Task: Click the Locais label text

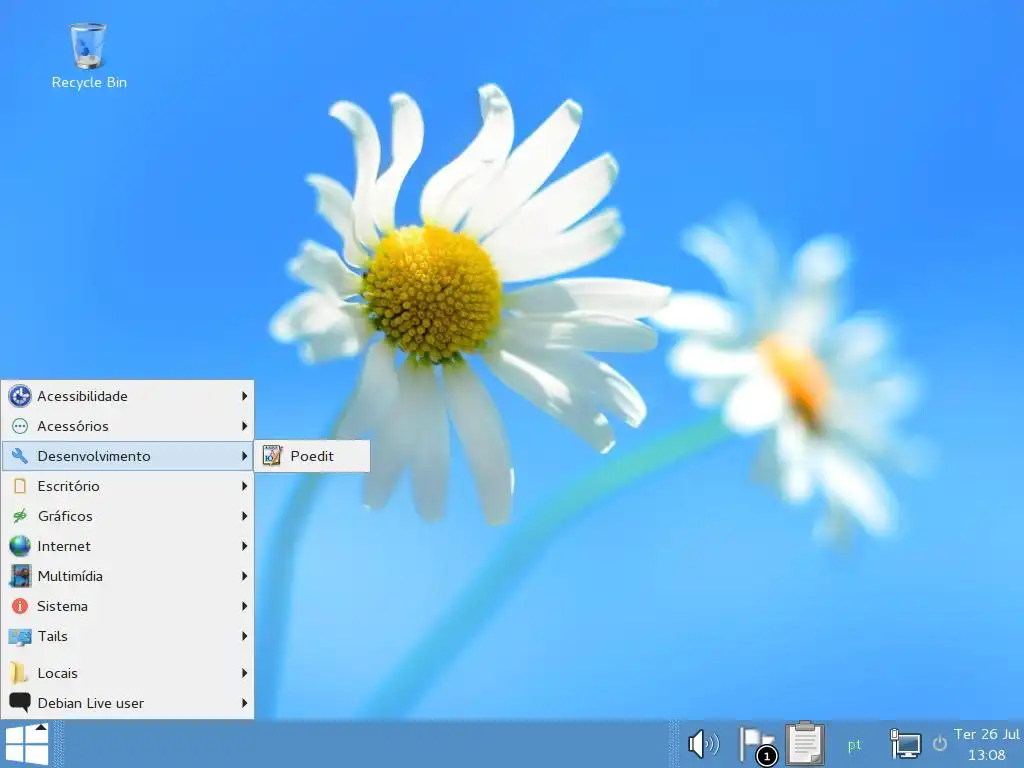Action: [x=57, y=673]
